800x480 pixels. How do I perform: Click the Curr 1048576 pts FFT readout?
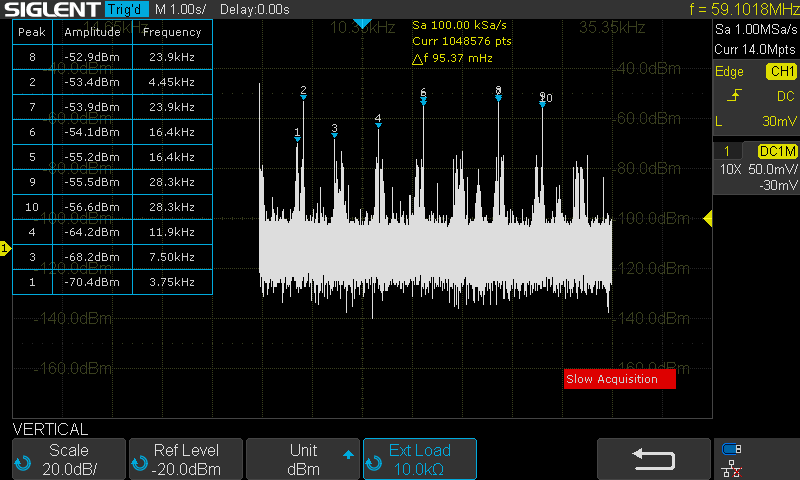(x=461, y=41)
